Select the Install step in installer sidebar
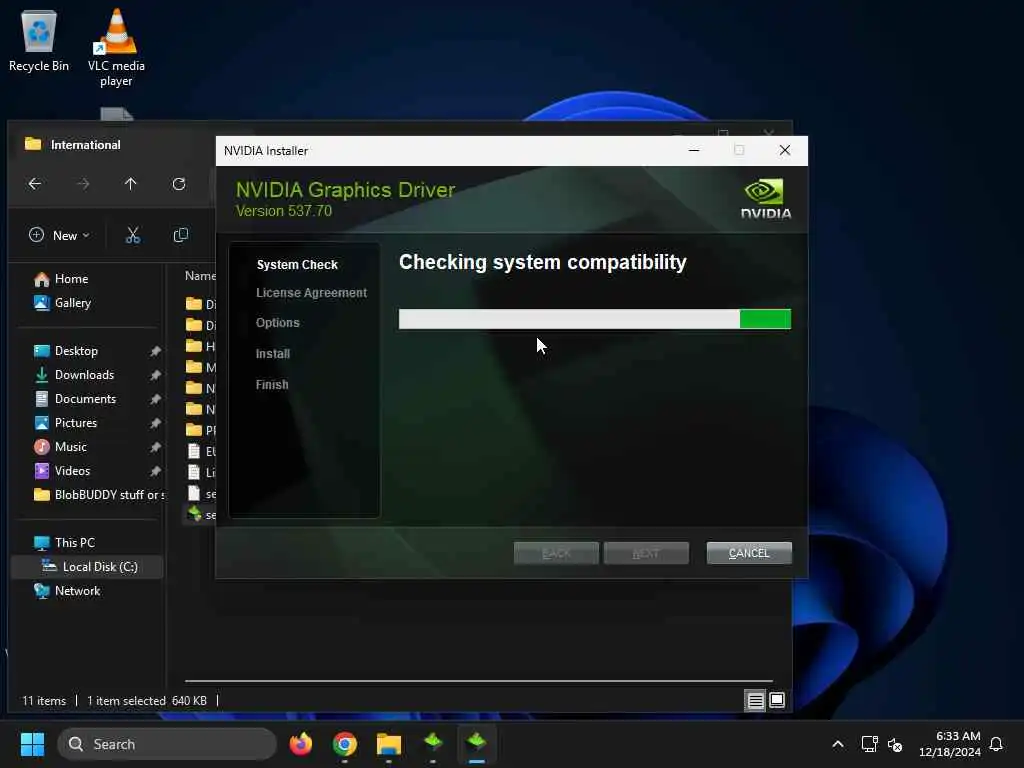Image resolution: width=1024 pixels, height=768 pixels. coord(272,354)
